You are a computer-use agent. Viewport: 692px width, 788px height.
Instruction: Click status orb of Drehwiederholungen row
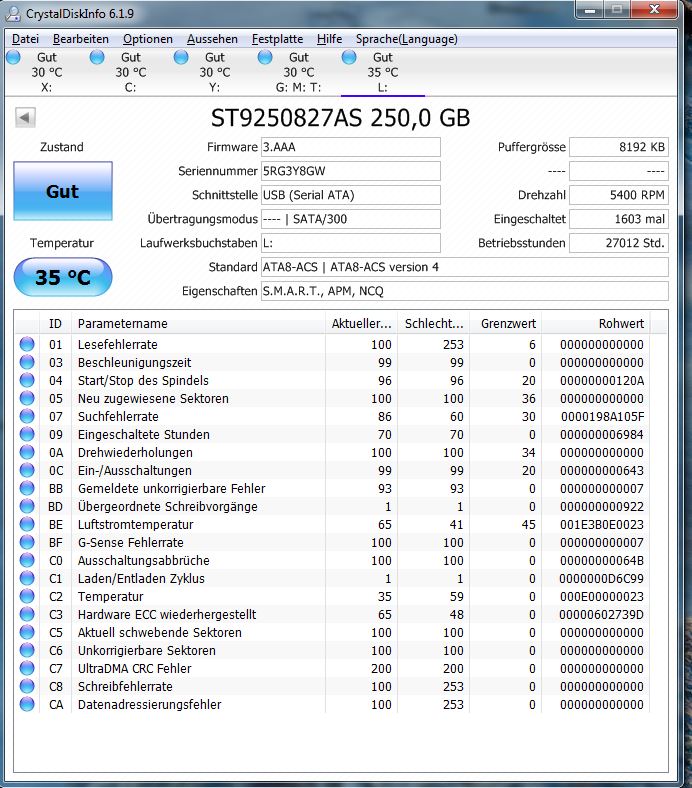(x=27, y=452)
